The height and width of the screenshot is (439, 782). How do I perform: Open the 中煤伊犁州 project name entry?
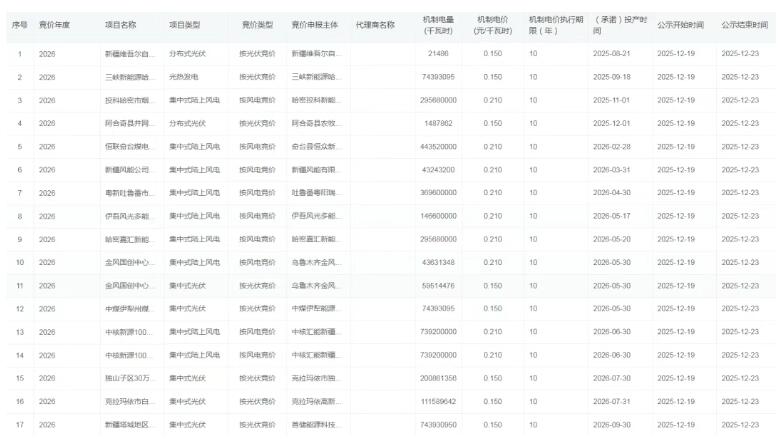coord(130,308)
